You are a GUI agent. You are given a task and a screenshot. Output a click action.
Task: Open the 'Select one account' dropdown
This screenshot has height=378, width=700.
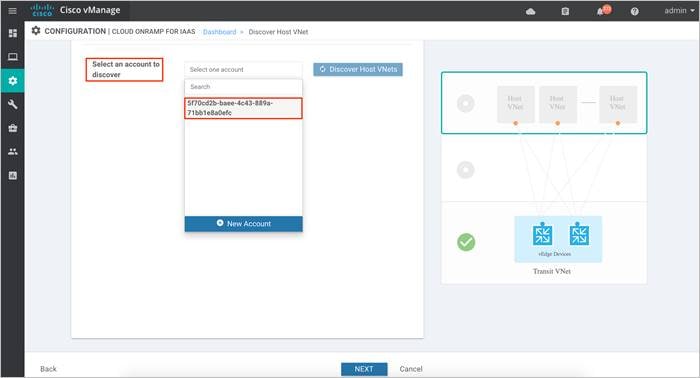(243, 70)
